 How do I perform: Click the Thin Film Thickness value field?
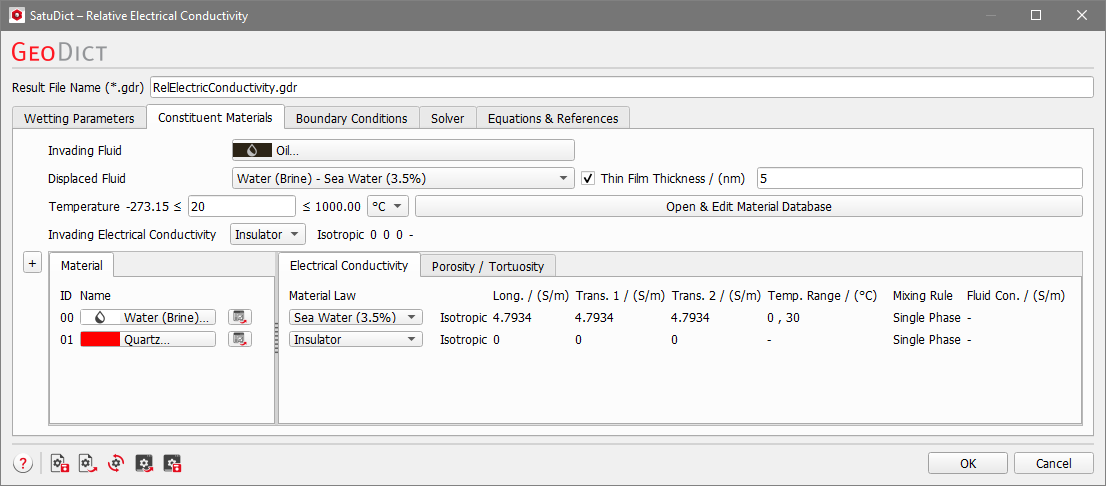coord(919,178)
